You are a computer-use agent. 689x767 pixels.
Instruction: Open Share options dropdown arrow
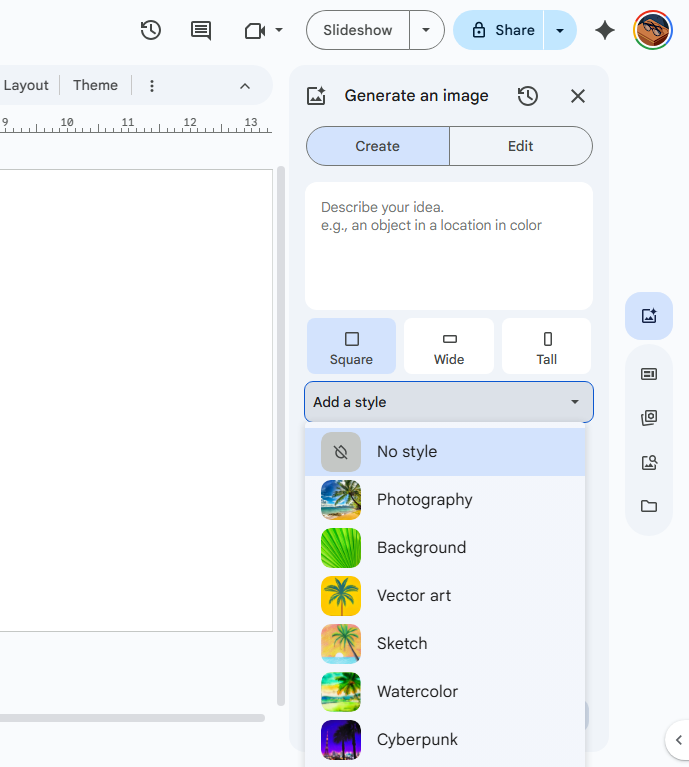[560, 30]
